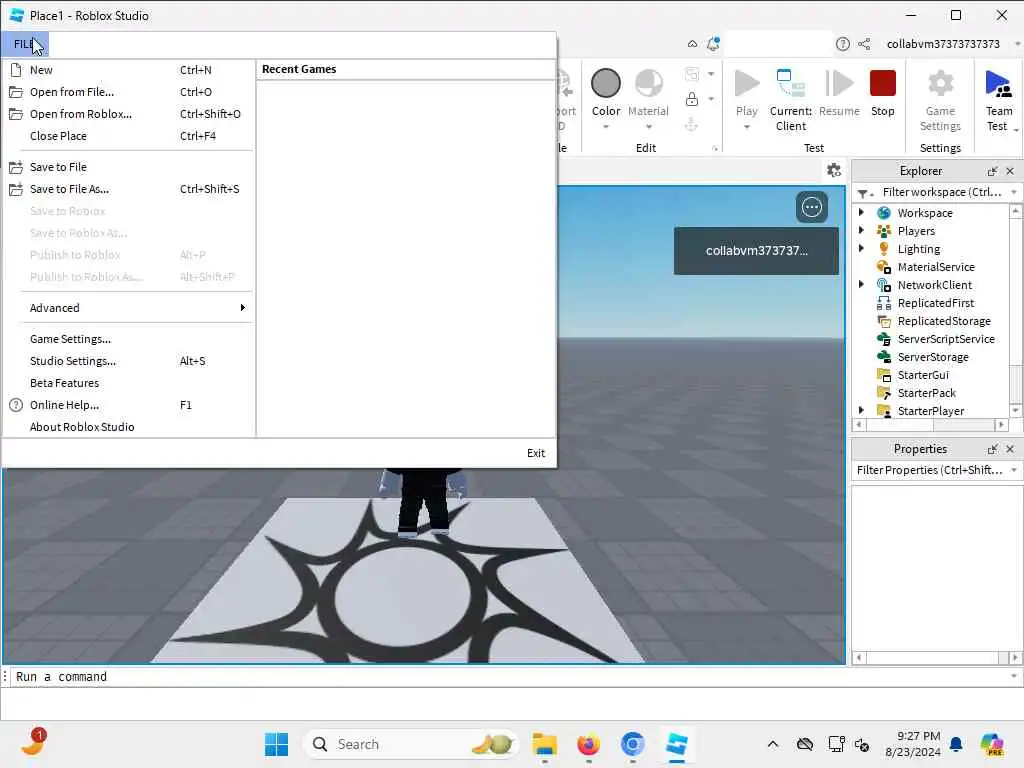Expand the NetworkClient tree node arrow
The height and width of the screenshot is (768, 1024).
861,284
